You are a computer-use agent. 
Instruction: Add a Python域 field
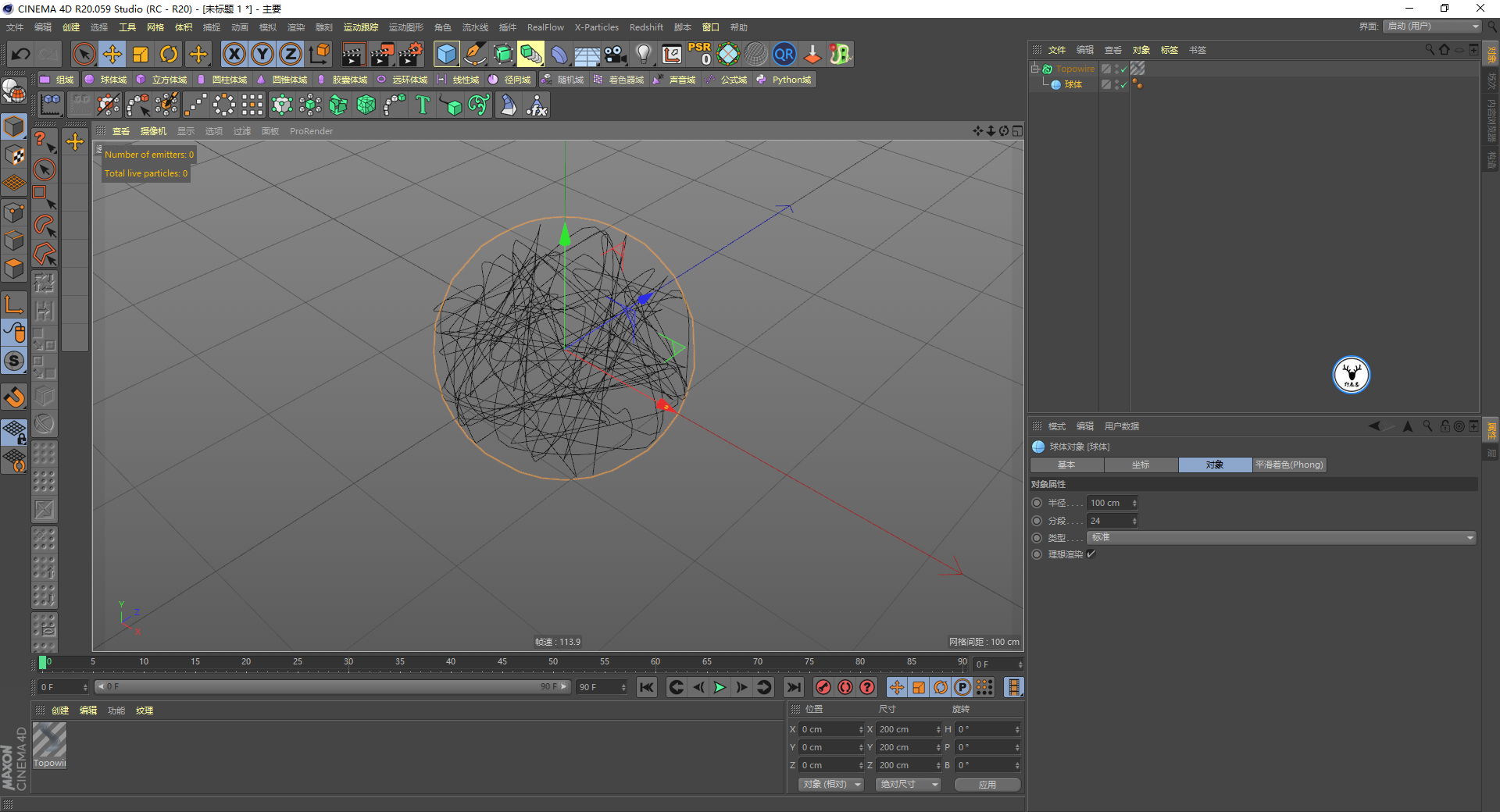(784, 80)
